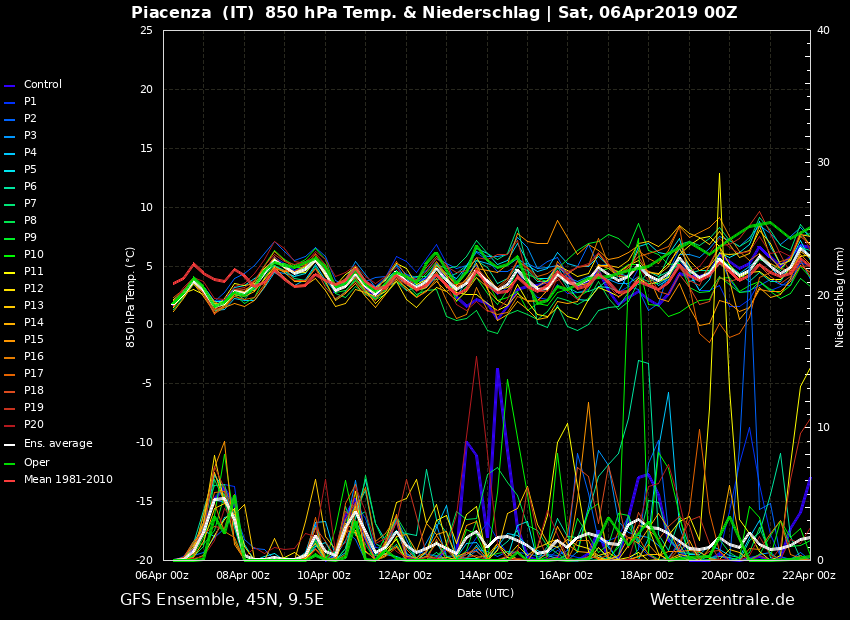Click the 08Apr 00z date tick label
850x620 pixels.
(243, 576)
